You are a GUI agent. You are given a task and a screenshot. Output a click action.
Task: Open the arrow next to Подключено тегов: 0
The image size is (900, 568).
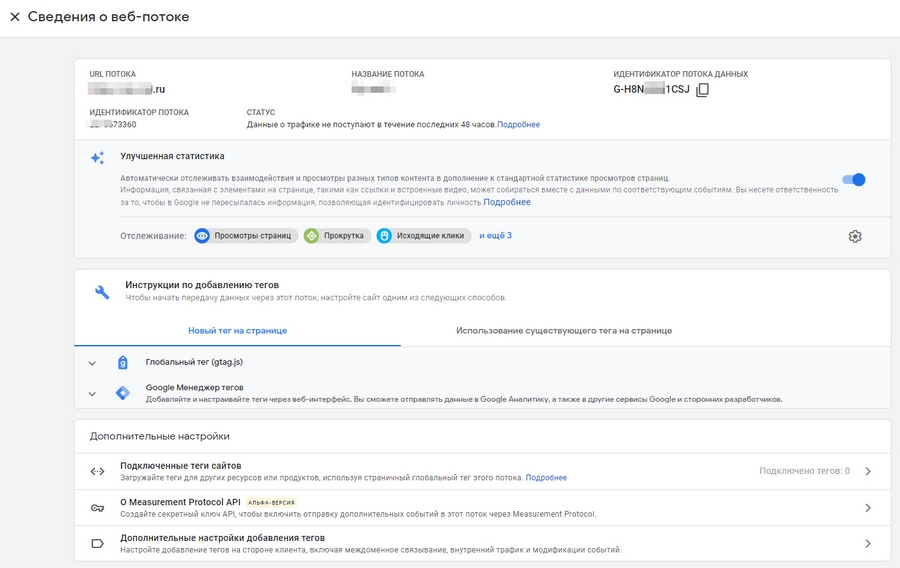pos(868,471)
